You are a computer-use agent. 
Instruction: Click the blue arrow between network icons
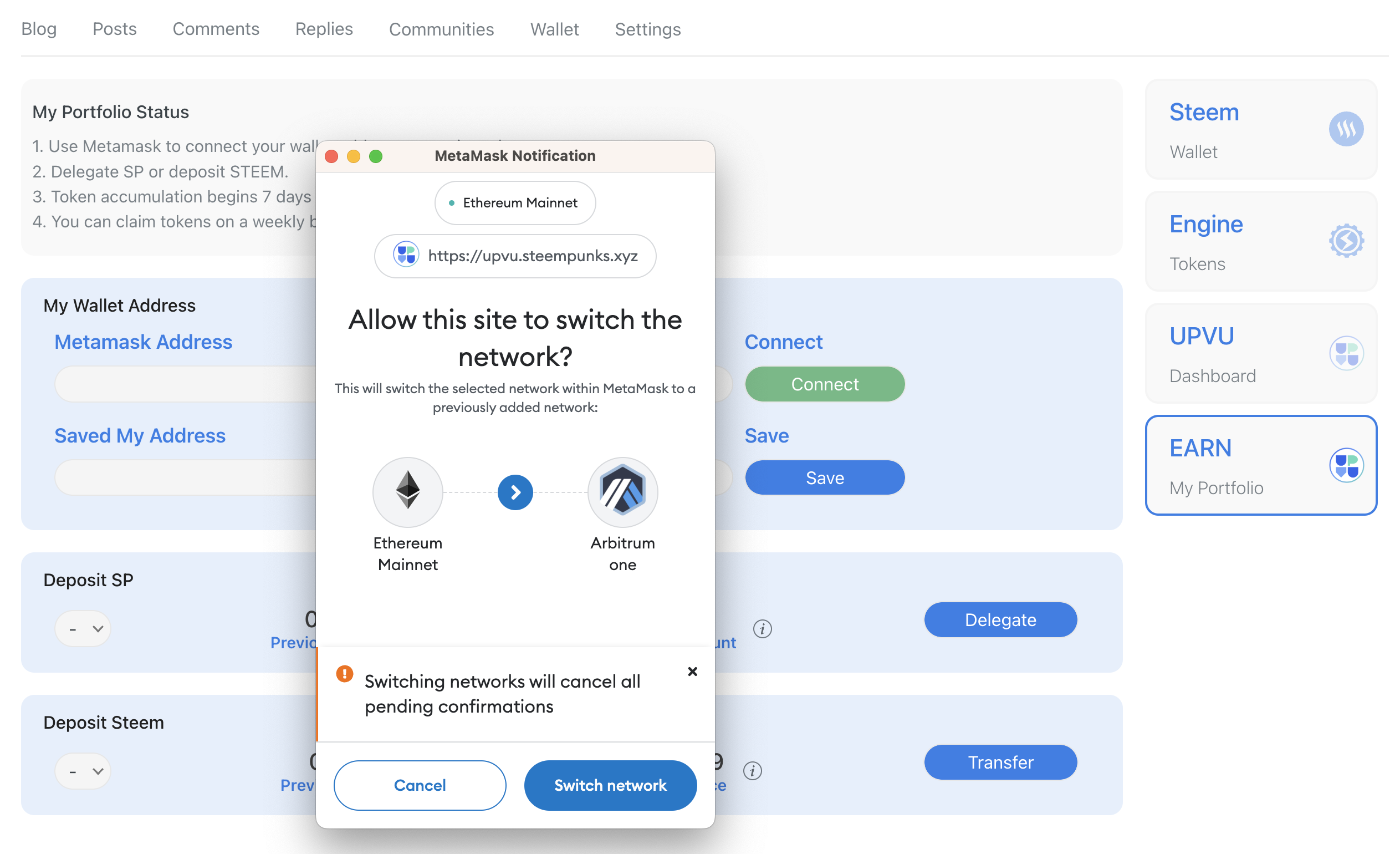tap(515, 492)
